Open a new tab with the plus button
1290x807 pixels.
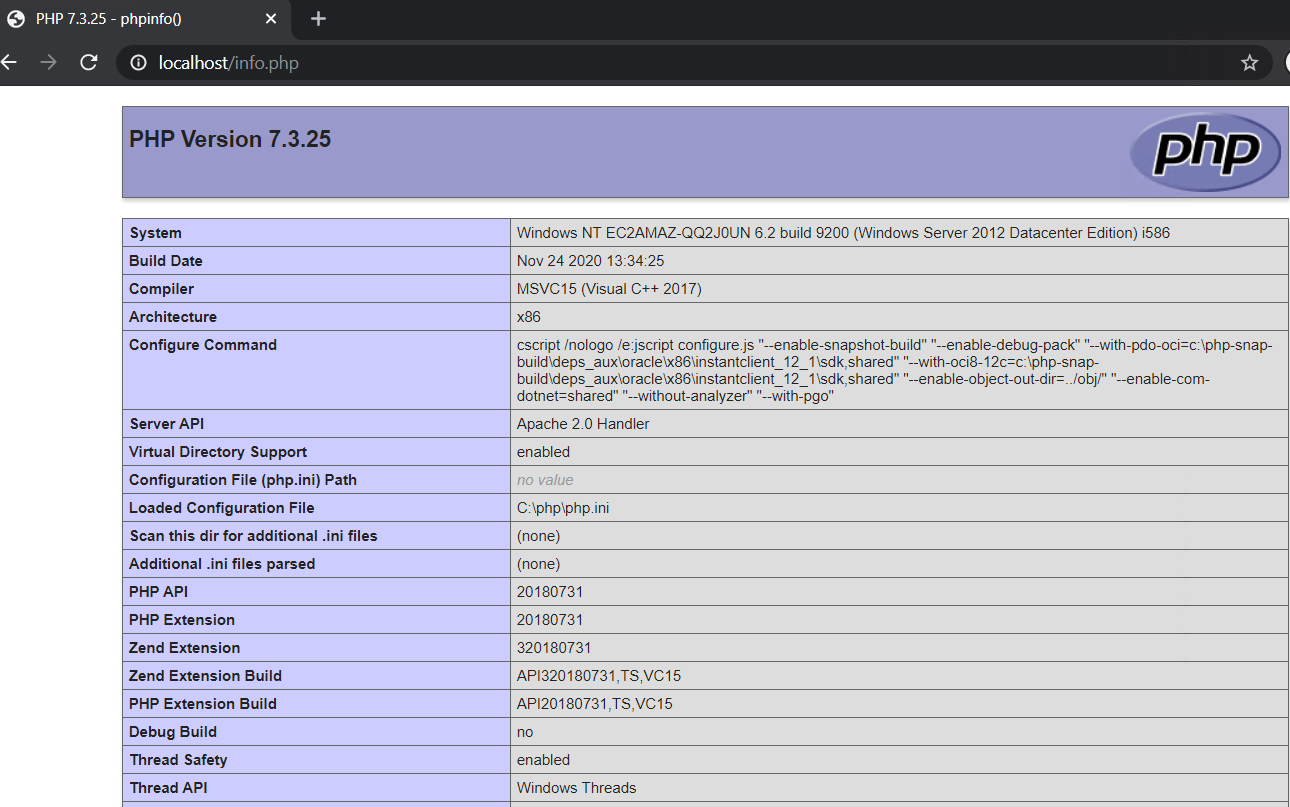pyautogui.click(x=318, y=19)
